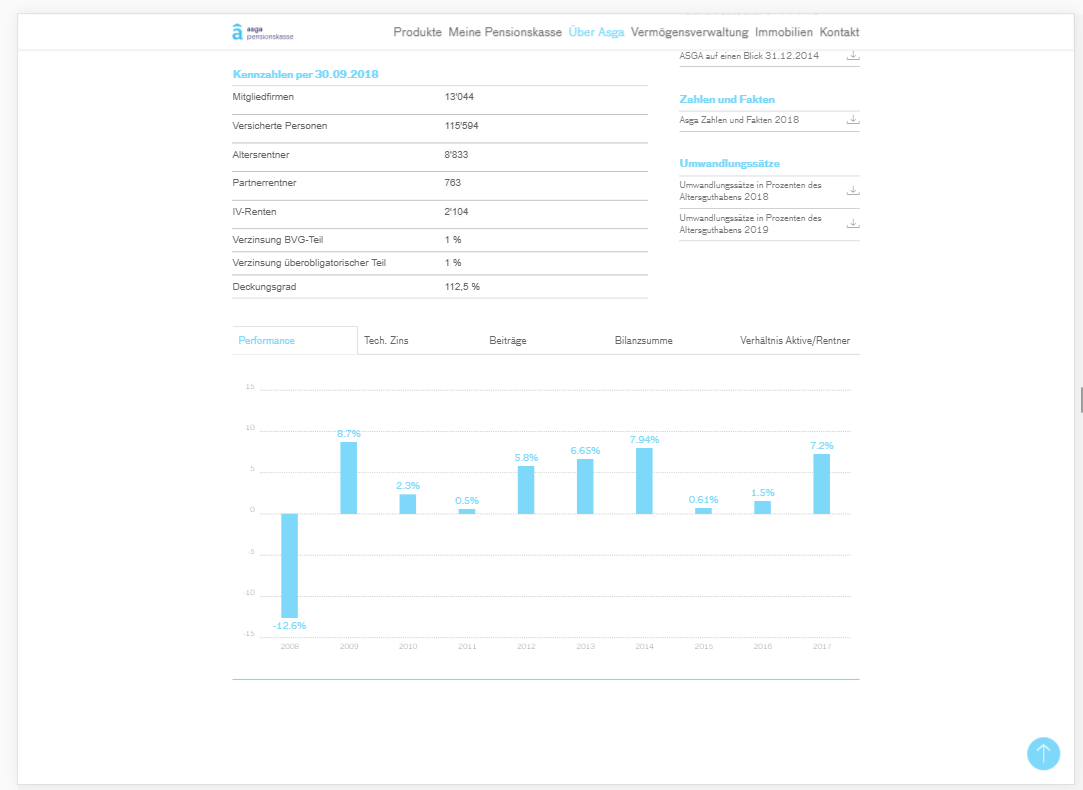
Task: Navigate to Immobilien page
Action: point(784,32)
